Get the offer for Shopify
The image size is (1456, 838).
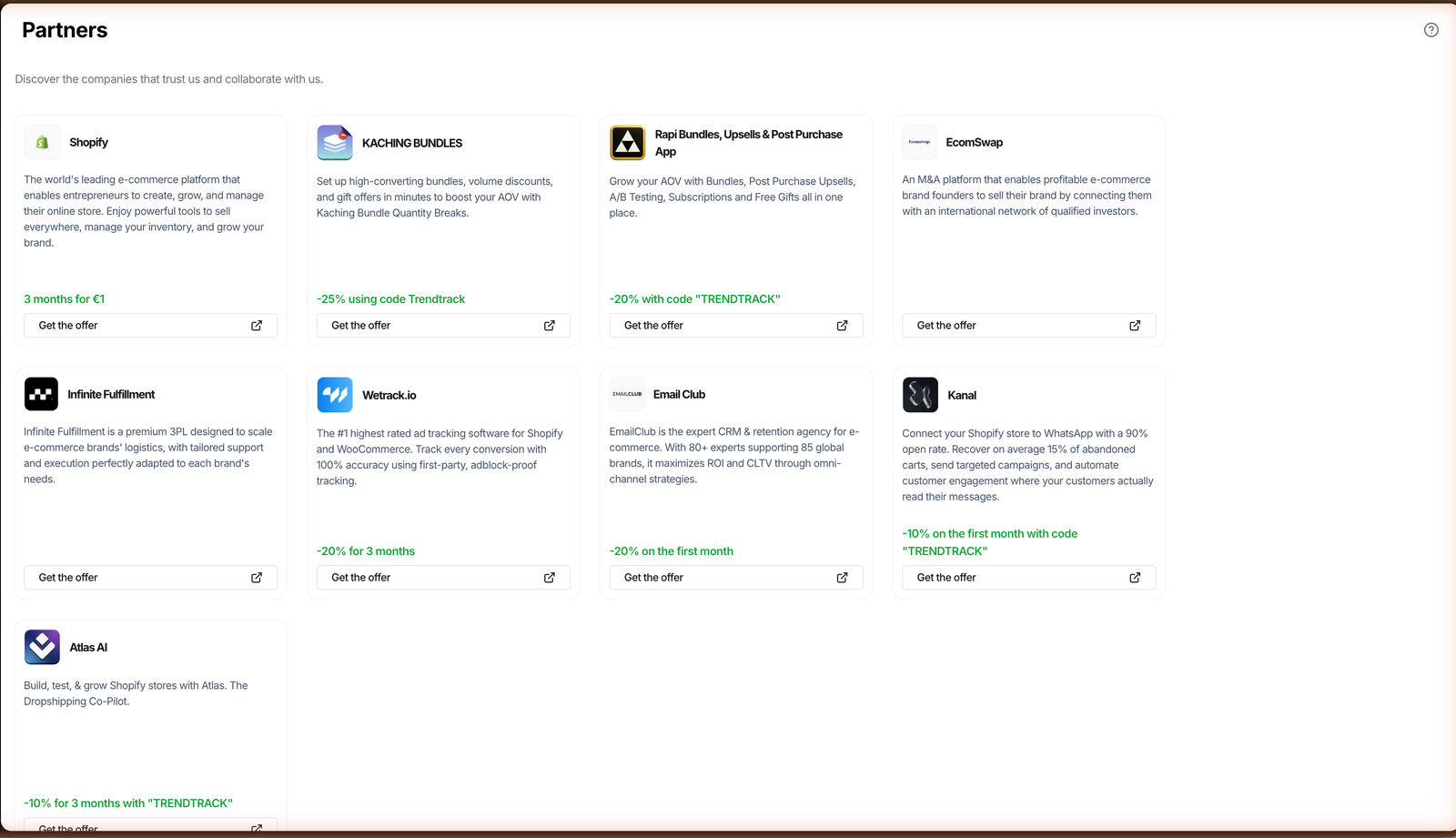[151, 326]
